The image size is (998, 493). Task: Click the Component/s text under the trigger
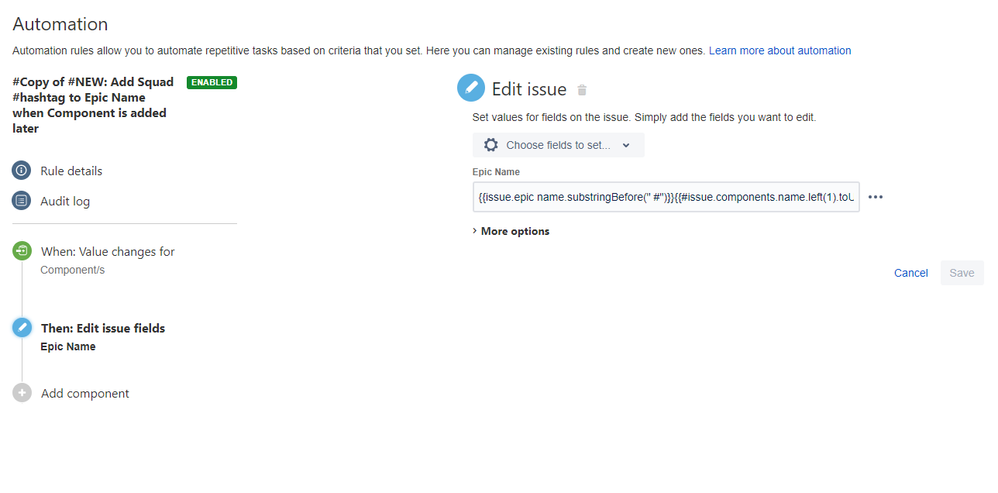click(73, 270)
